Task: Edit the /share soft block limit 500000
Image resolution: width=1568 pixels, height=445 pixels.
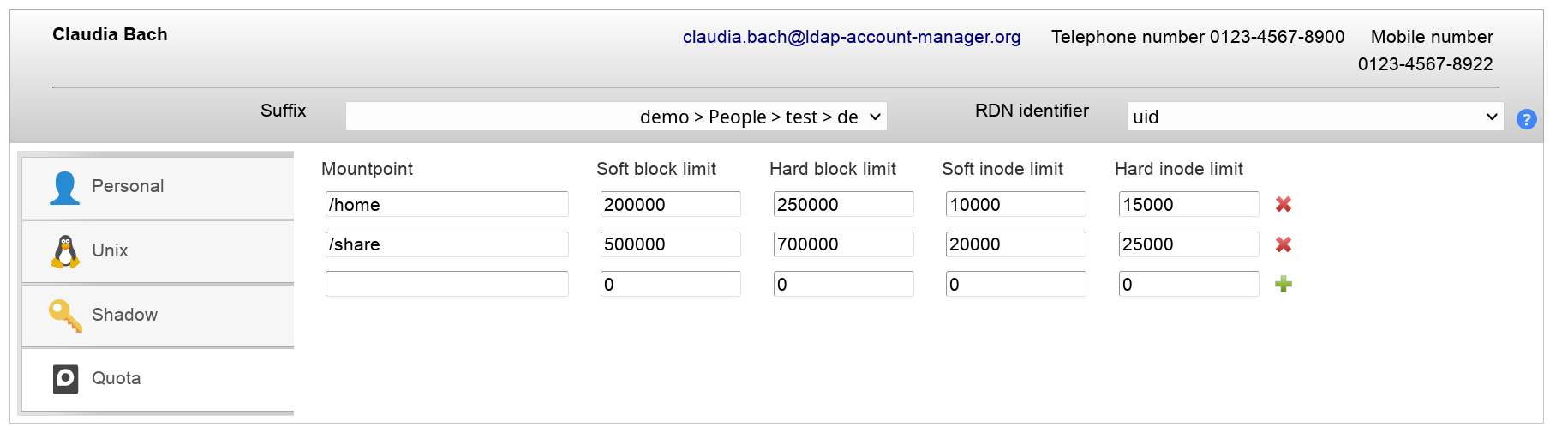Action: tap(670, 244)
